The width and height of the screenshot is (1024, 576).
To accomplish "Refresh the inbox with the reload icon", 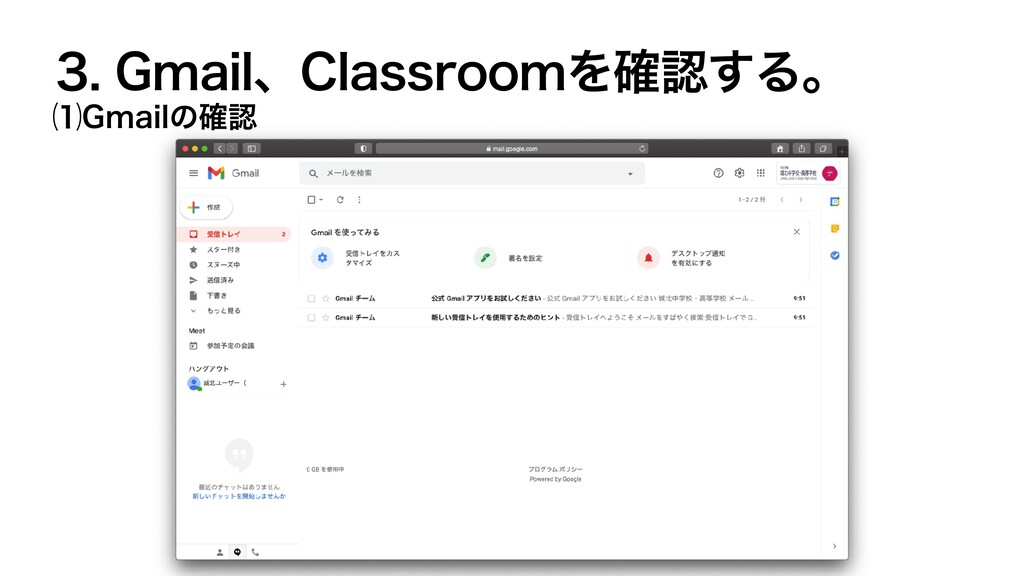I will tap(340, 200).
